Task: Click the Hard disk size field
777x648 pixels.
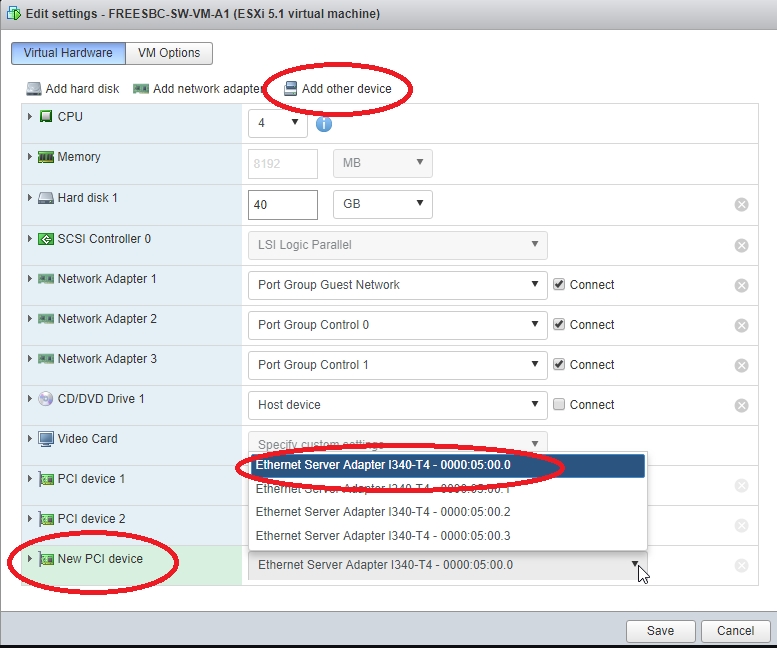Action: [282, 204]
